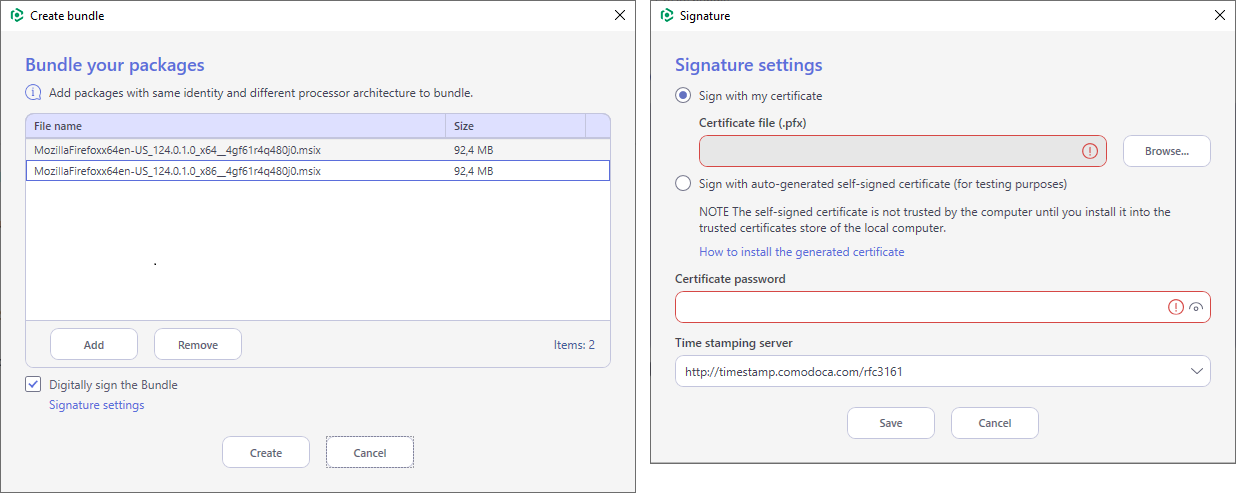The image size is (1236, 493).
Task: Click the 92,4 MB size of the x86 package
Action: click(x=474, y=171)
